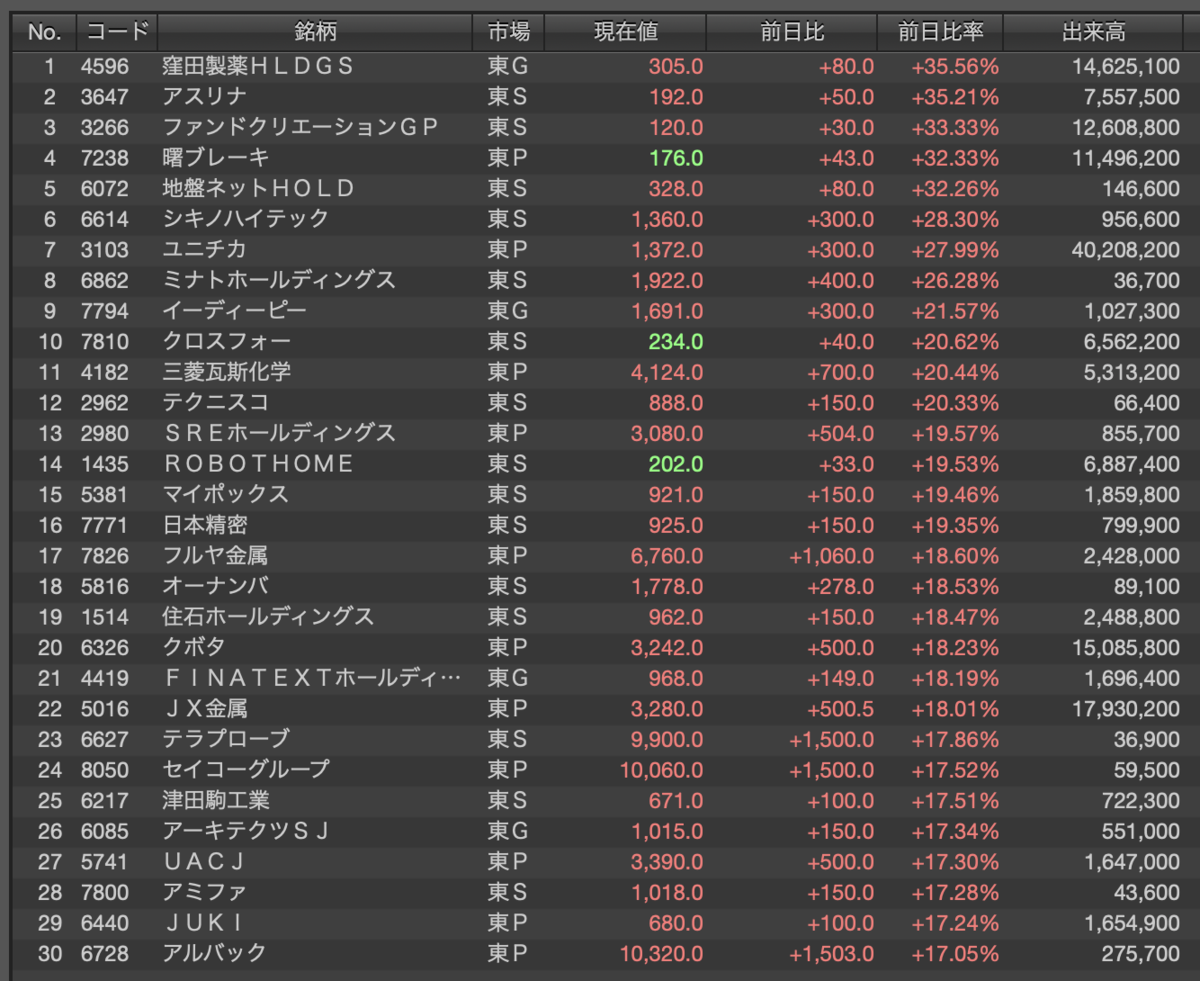Click 住石ホールディングス stock name
The image size is (1200, 981).
click(269, 616)
